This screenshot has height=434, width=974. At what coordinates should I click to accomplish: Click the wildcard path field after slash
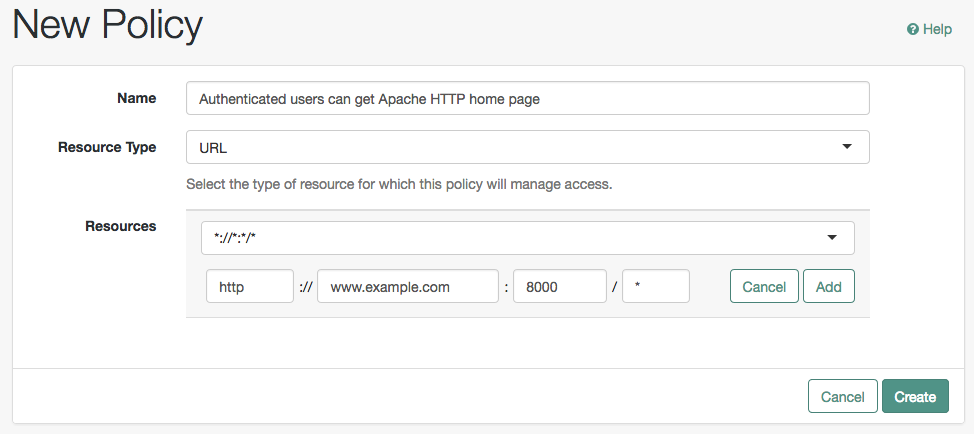click(x=656, y=286)
